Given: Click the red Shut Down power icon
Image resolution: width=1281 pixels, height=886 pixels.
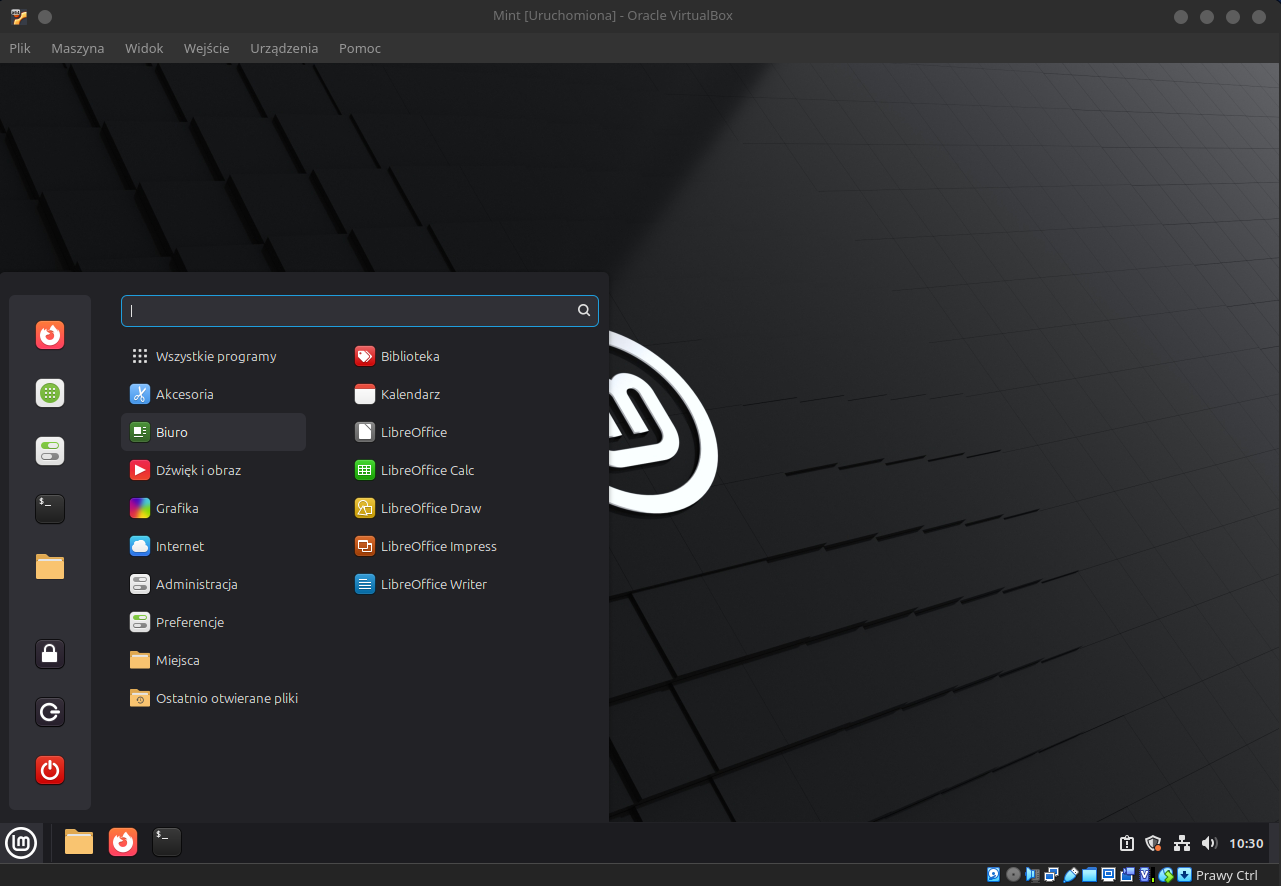Looking at the screenshot, I should (50, 770).
